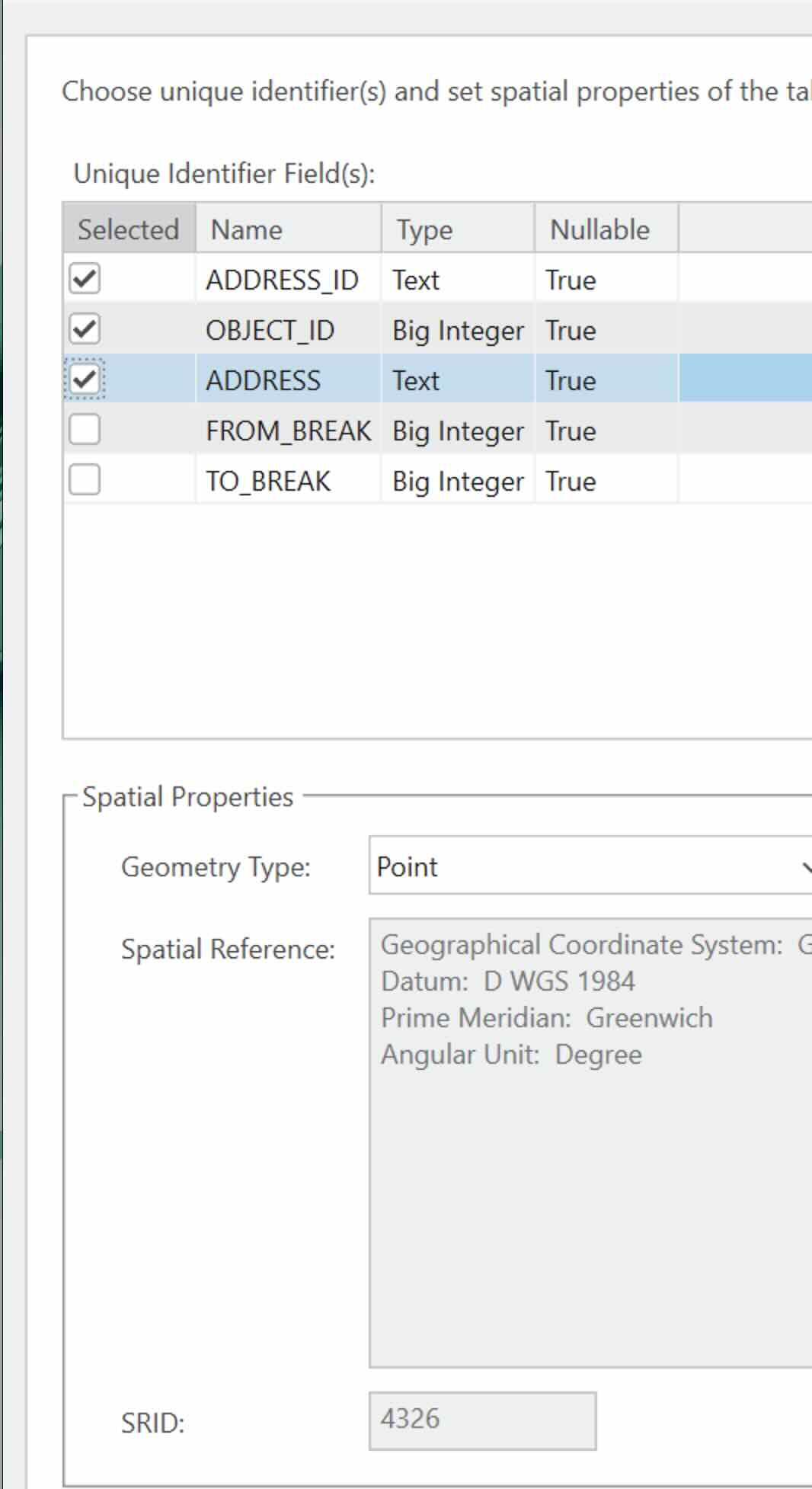Click the Selected column header
This screenshot has height=1489, width=812.
129,229
